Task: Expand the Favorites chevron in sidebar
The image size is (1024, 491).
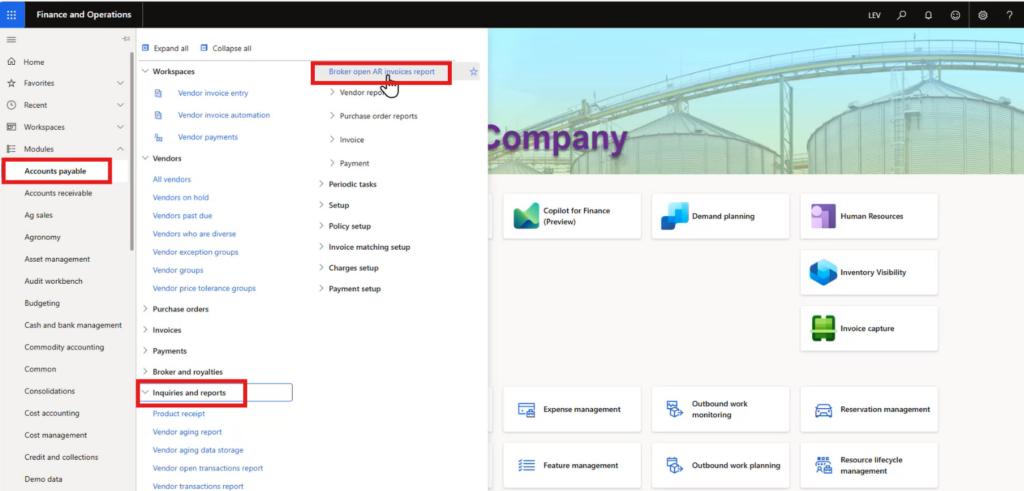Action: coord(120,83)
